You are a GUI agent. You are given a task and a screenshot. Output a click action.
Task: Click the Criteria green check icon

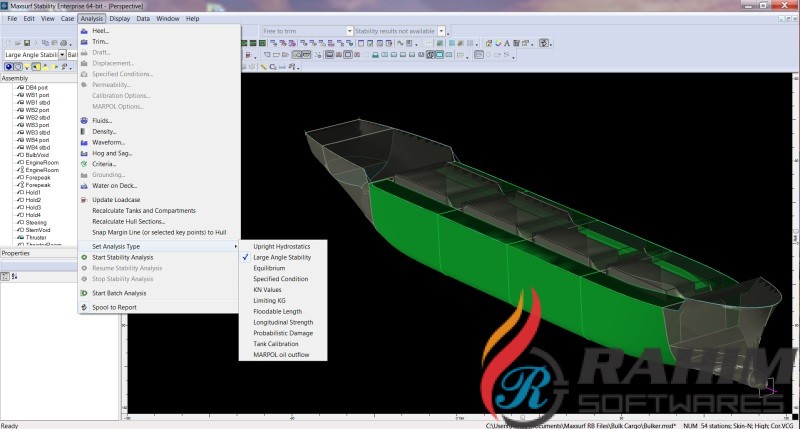coord(84,164)
